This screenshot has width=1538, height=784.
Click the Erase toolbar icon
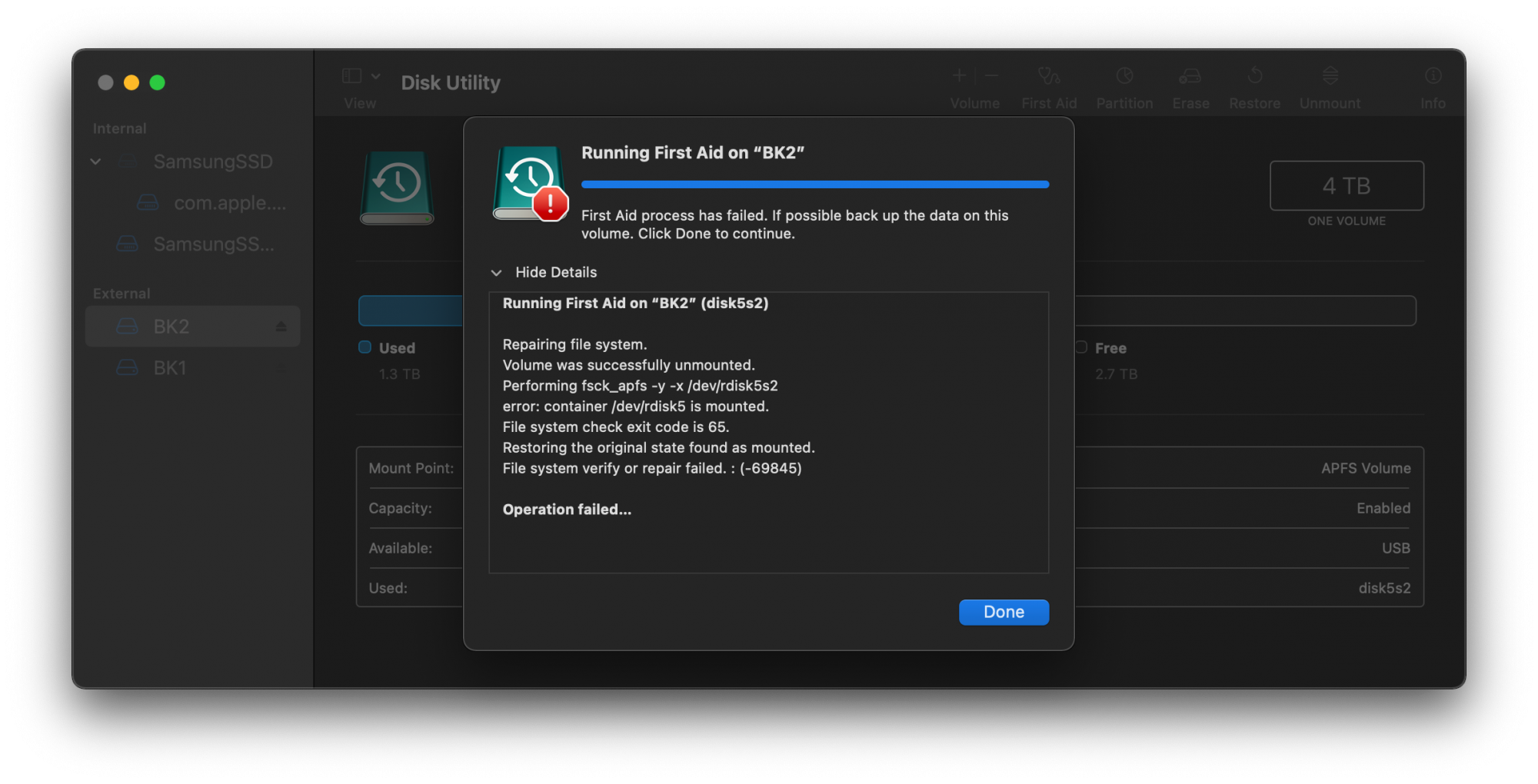(x=1190, y=77)
